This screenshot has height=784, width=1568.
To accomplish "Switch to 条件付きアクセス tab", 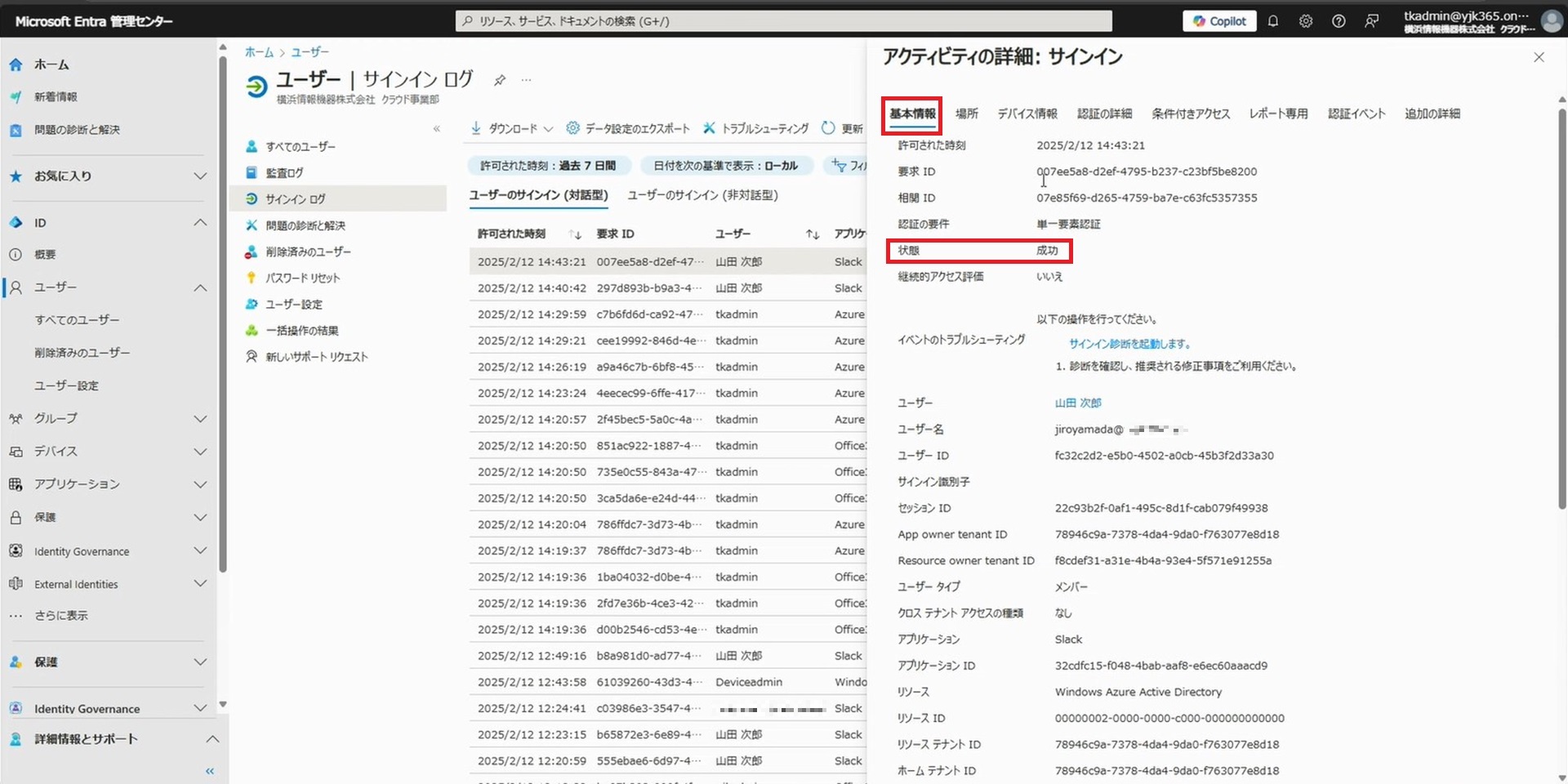I will click(x=1191, y=114).
